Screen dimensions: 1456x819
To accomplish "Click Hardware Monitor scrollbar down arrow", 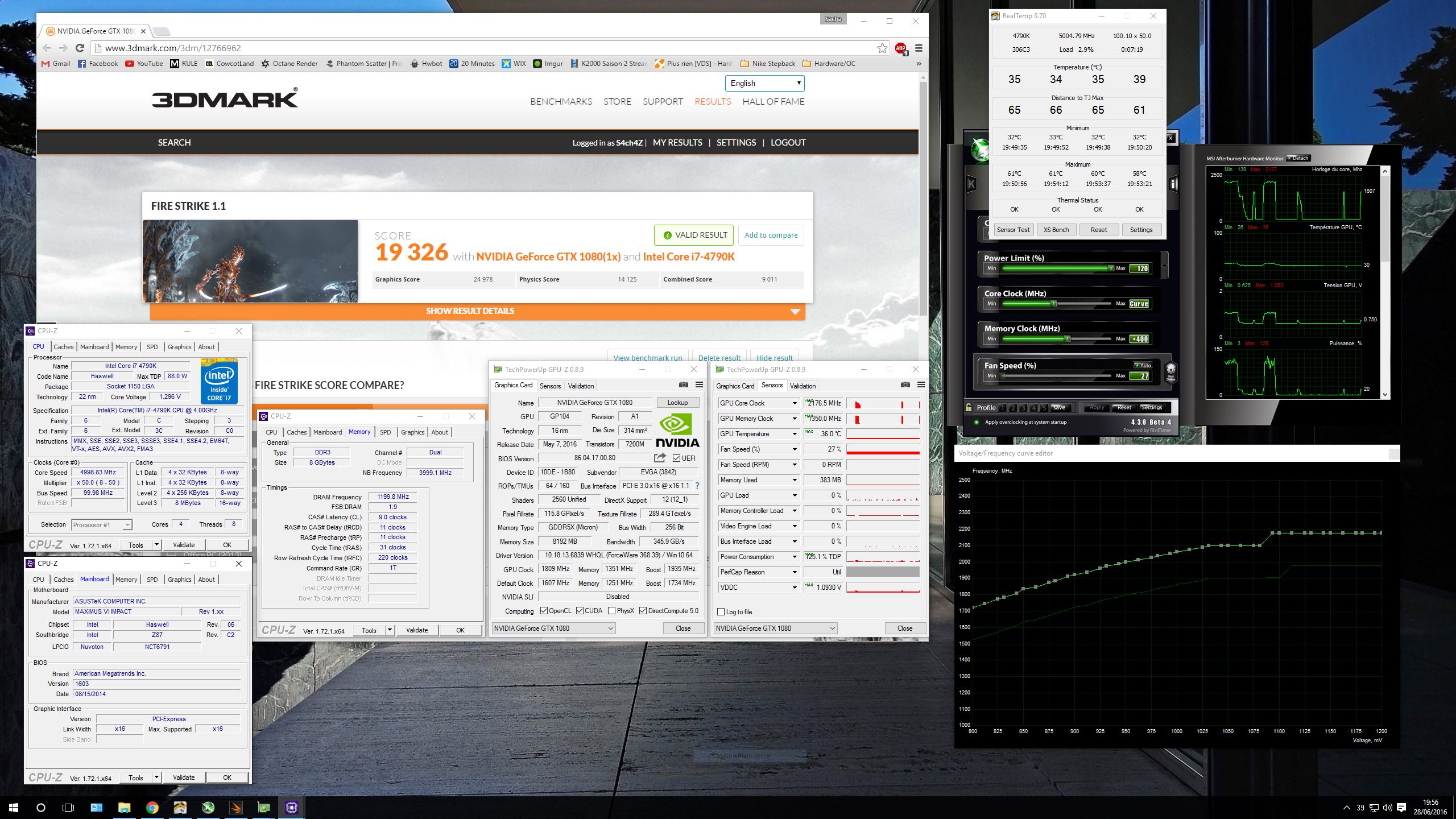I will point(1385,394).
